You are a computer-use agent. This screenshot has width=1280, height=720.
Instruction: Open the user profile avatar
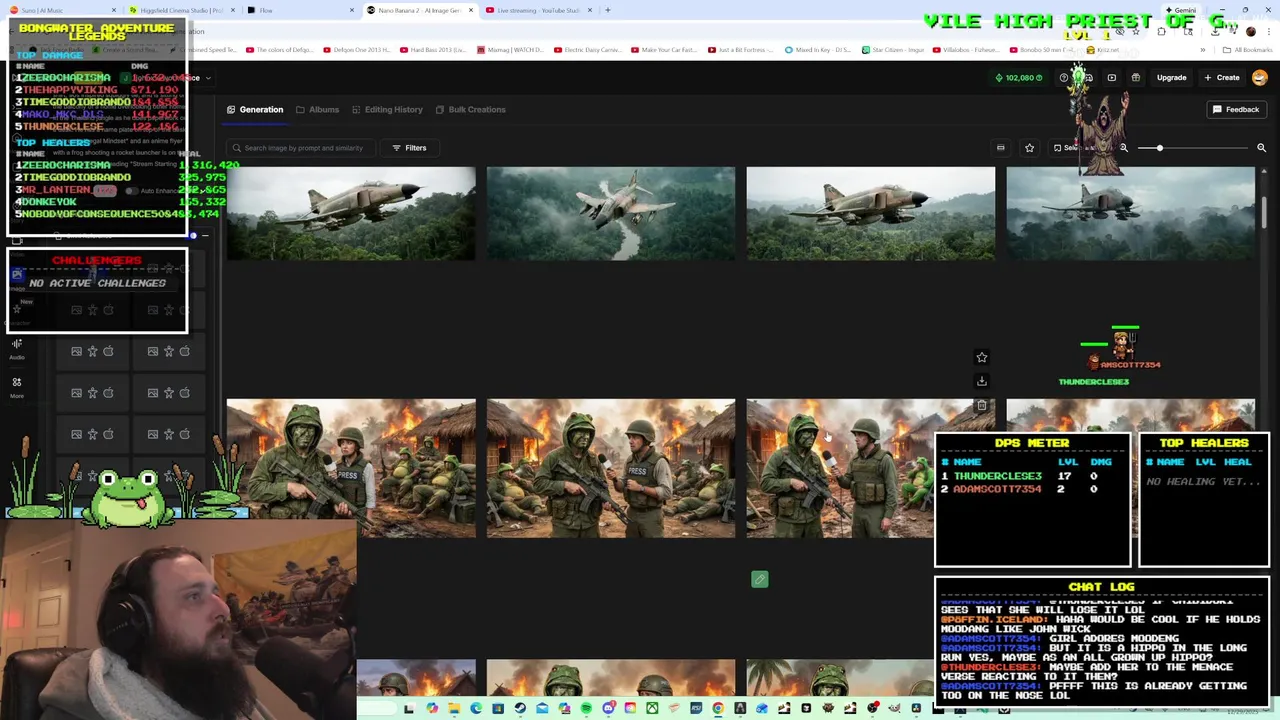(x=1259, y=77)
